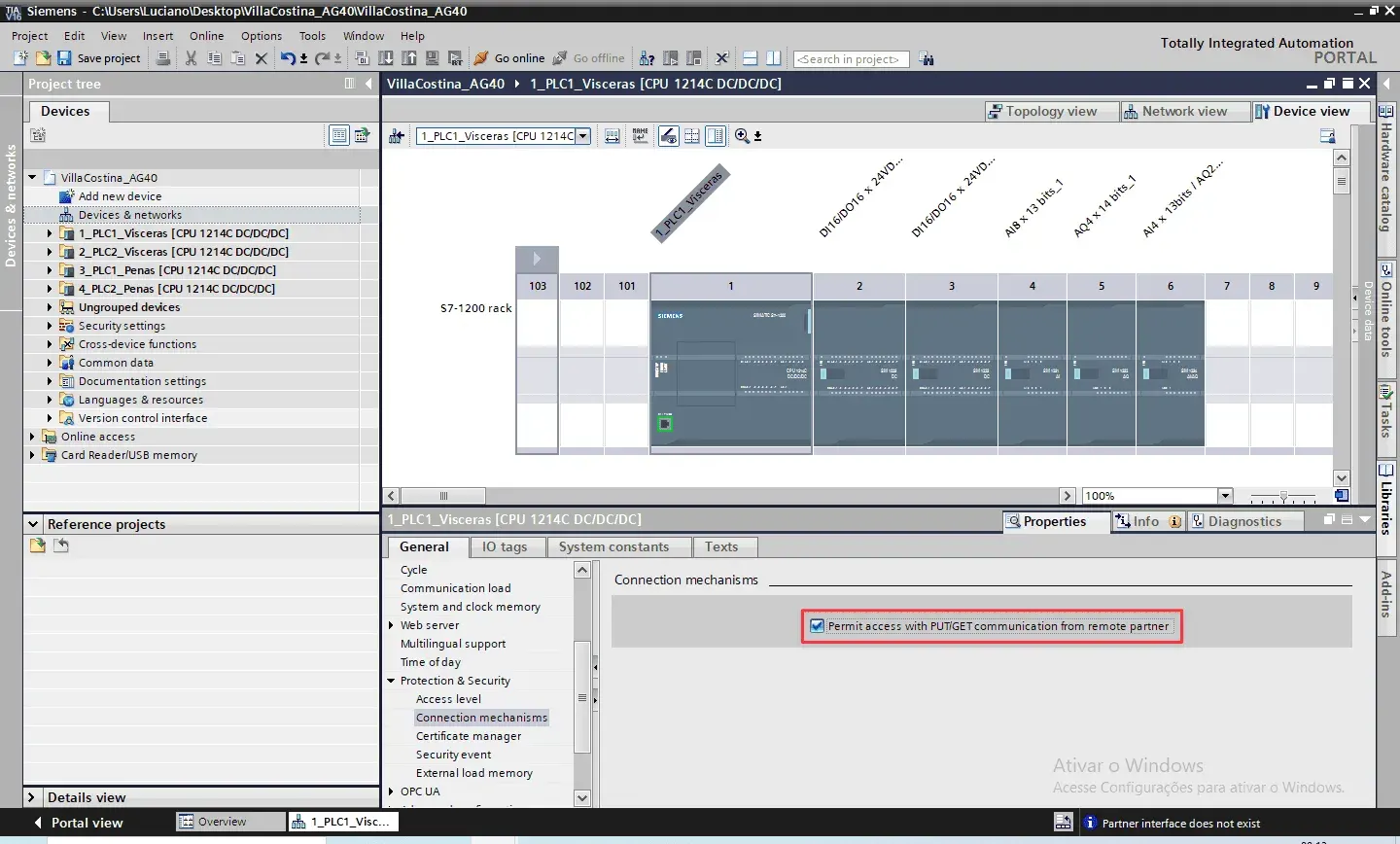Click the Print icon in main toolbar
Image resolution: width=1400 pixels, height=844 pixels.
pos(163,58)
